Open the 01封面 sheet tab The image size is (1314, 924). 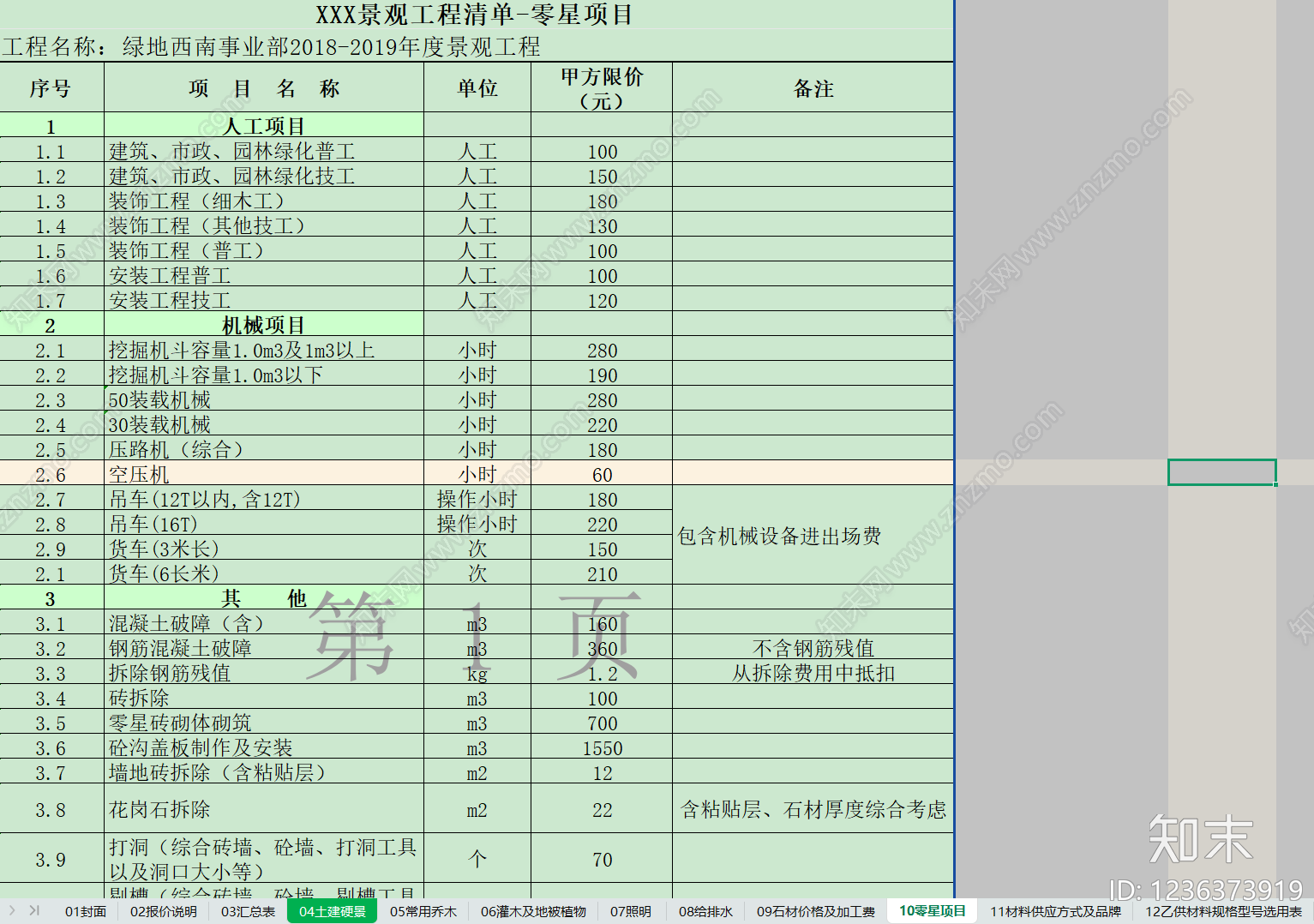tap(86, 911)
